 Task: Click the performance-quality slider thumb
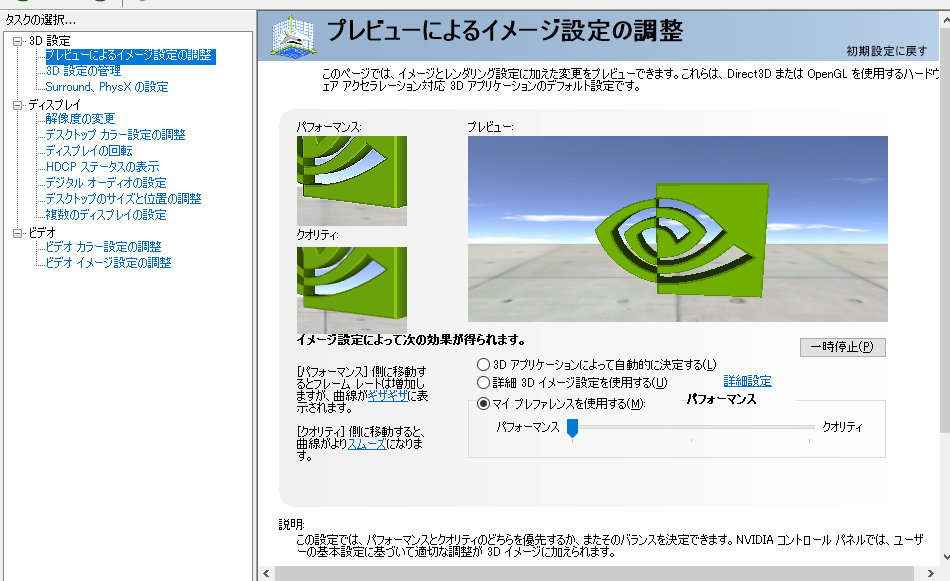coord(572,428)
